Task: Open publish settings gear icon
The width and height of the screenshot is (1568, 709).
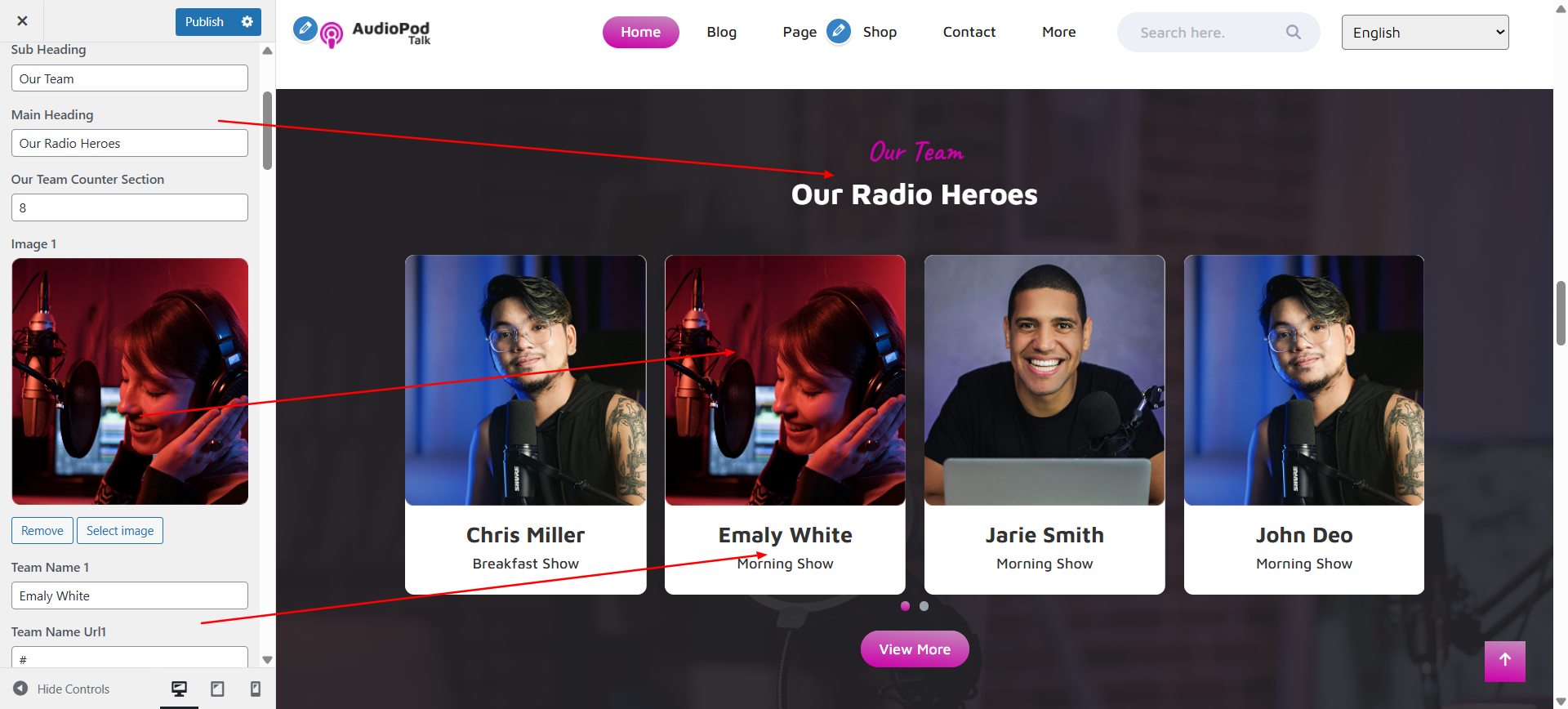Action: click(247, 22)
